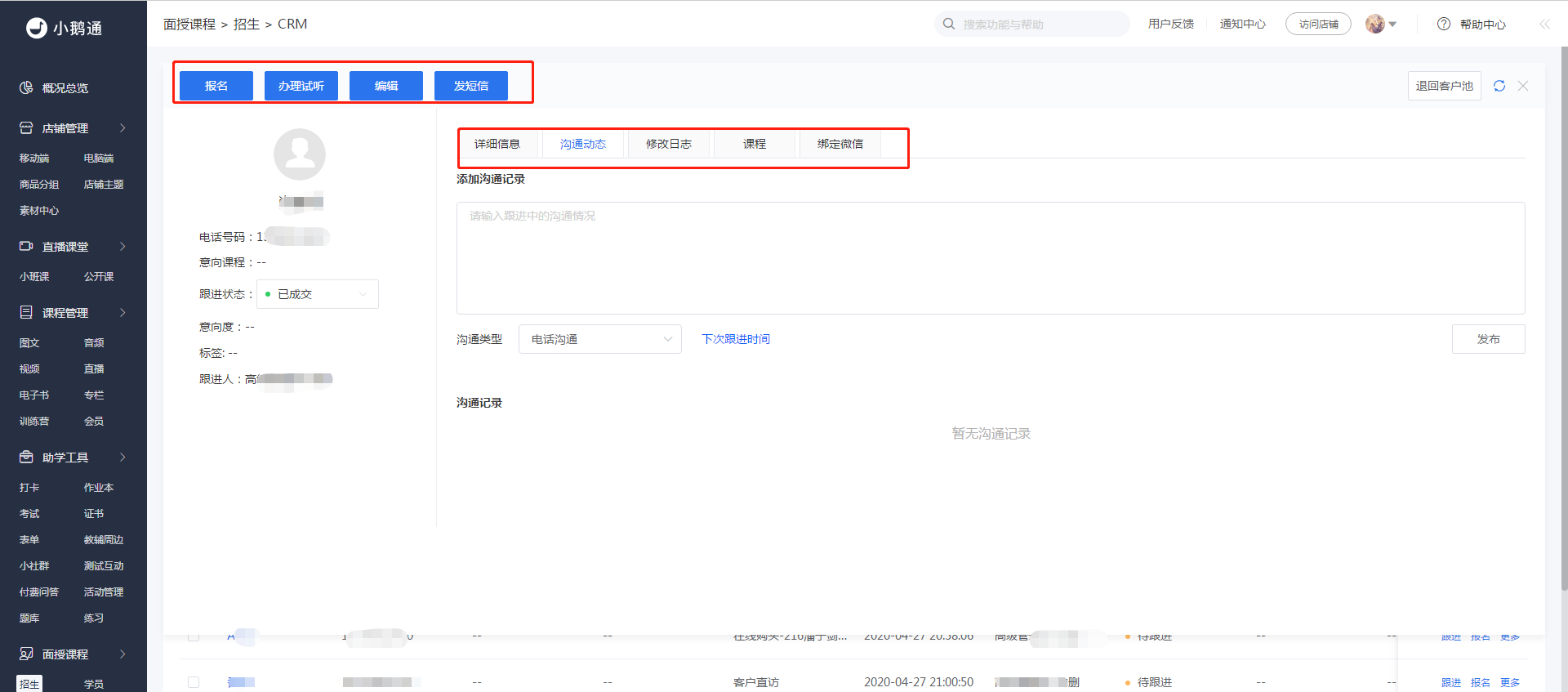The height and width of the screenshot is (692, 1568).
Task: Click the page vertical scrollbar
Action: tap(1564, 319)
